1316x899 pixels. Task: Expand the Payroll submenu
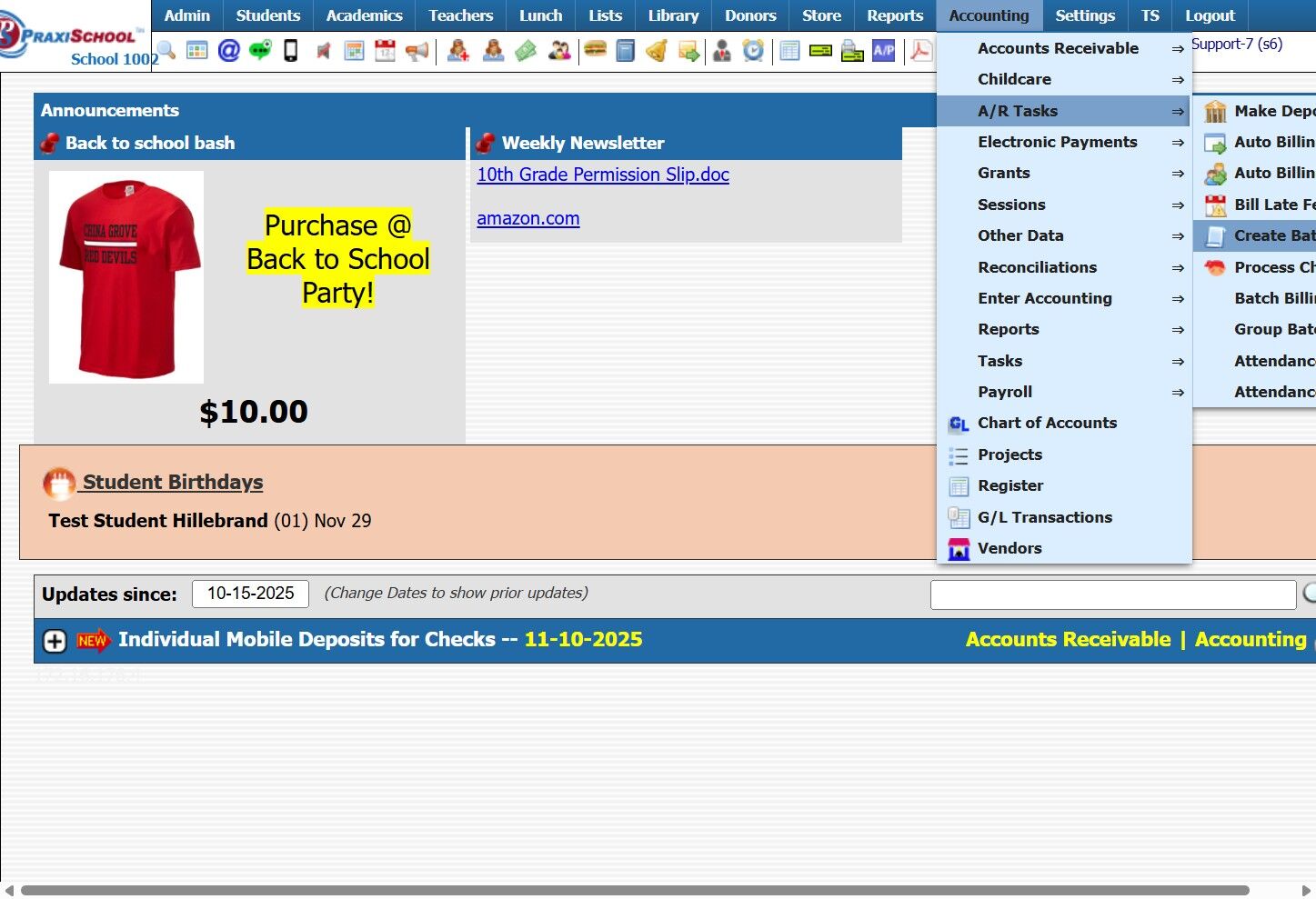pos(1064,392)
